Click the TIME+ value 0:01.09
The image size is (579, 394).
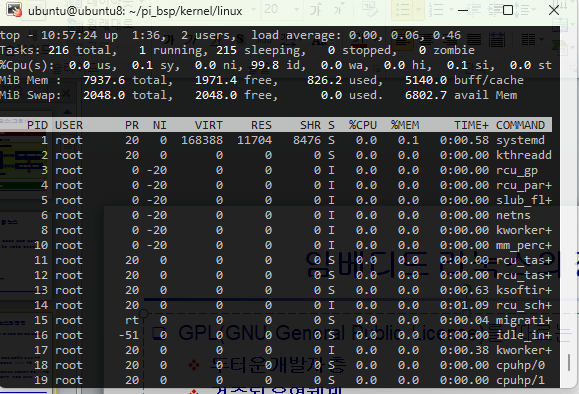tap(464, 305)
